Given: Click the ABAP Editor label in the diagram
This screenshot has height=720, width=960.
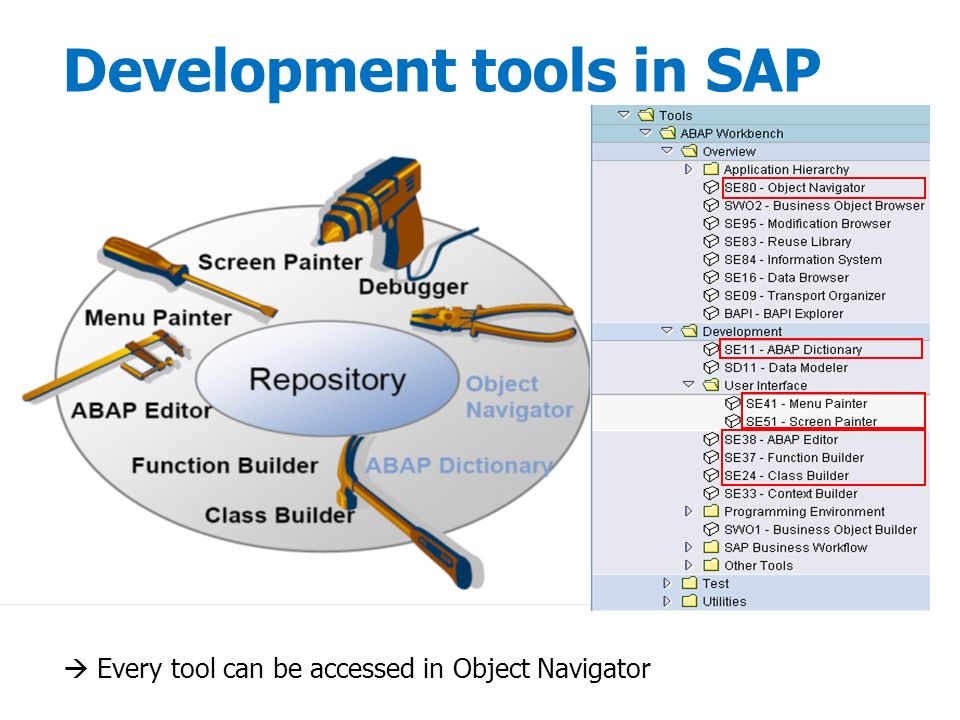Looking at the screenshot, I should click(141, 410).
